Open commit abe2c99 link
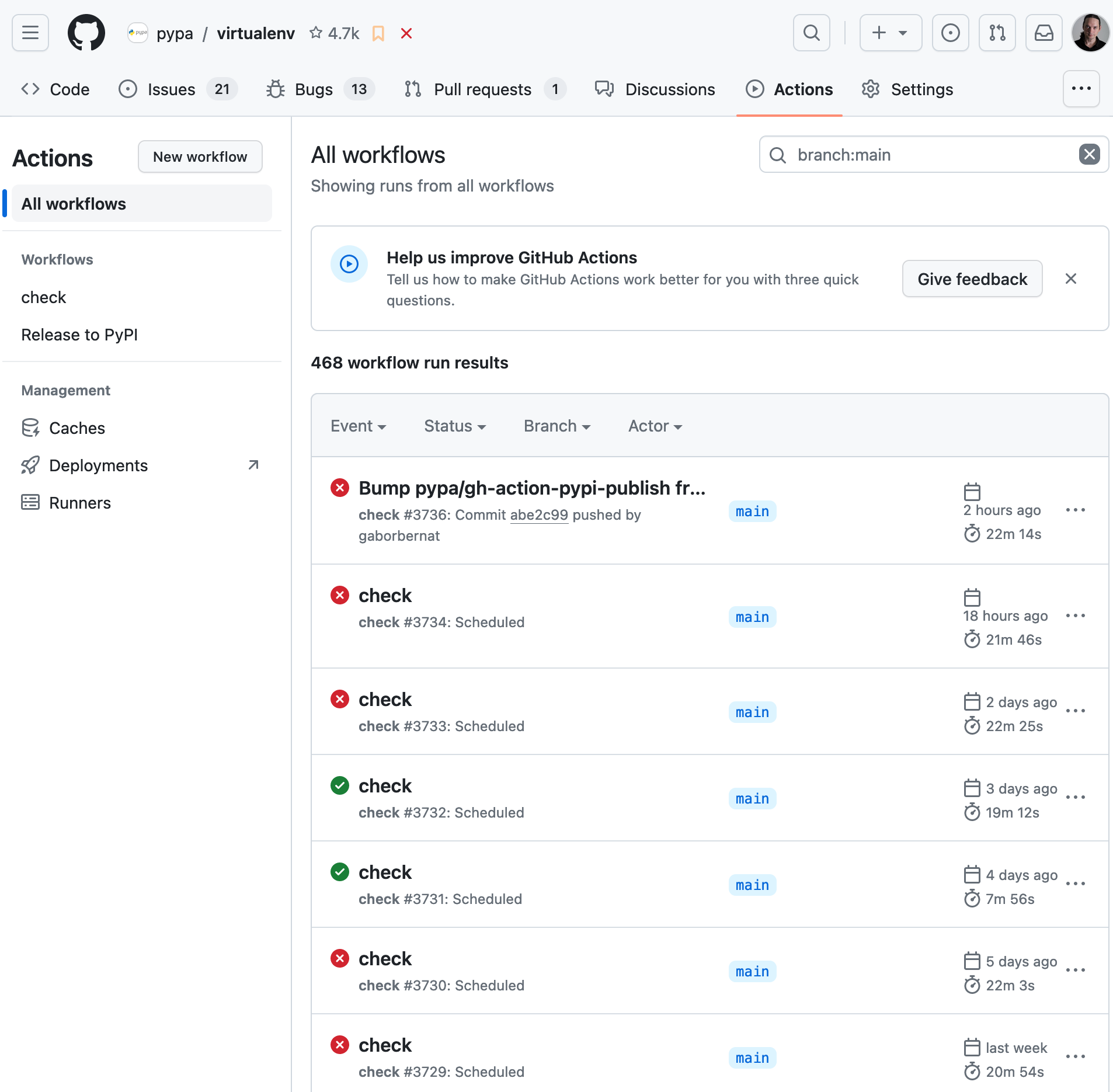 point(538,515)
